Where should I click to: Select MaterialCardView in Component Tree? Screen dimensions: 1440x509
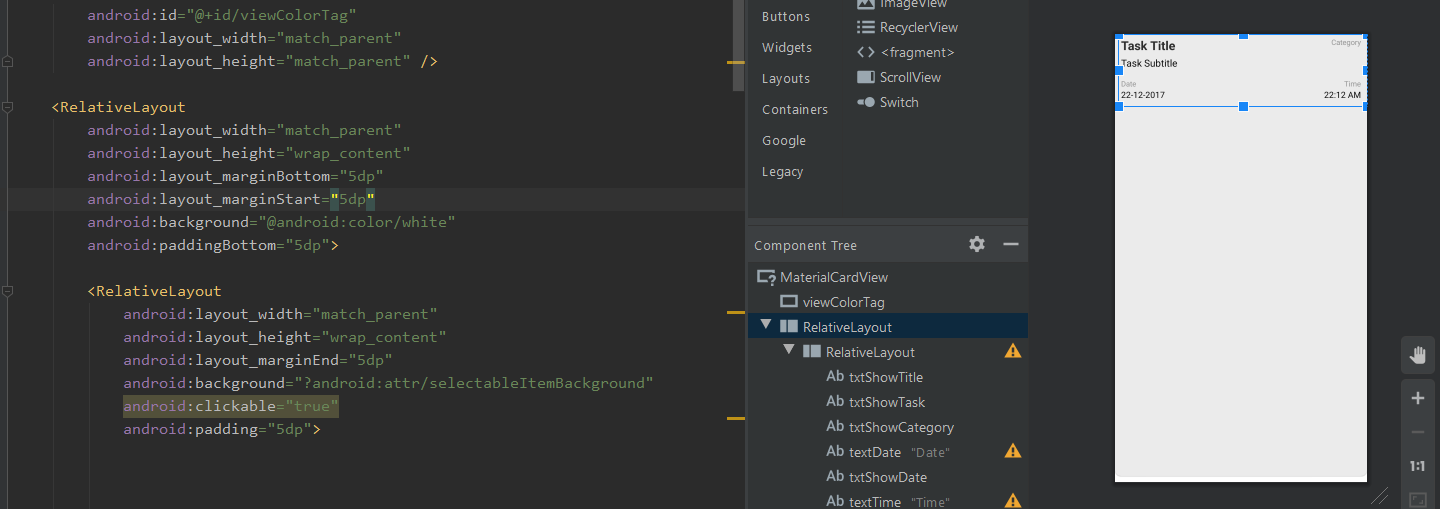tap(833, 277)
